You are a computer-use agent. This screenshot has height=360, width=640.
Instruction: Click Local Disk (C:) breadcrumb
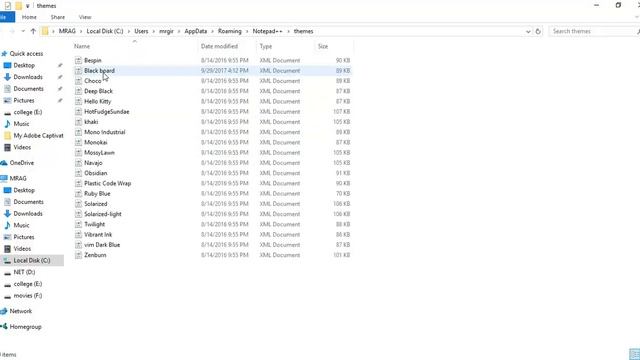point(105,31)
